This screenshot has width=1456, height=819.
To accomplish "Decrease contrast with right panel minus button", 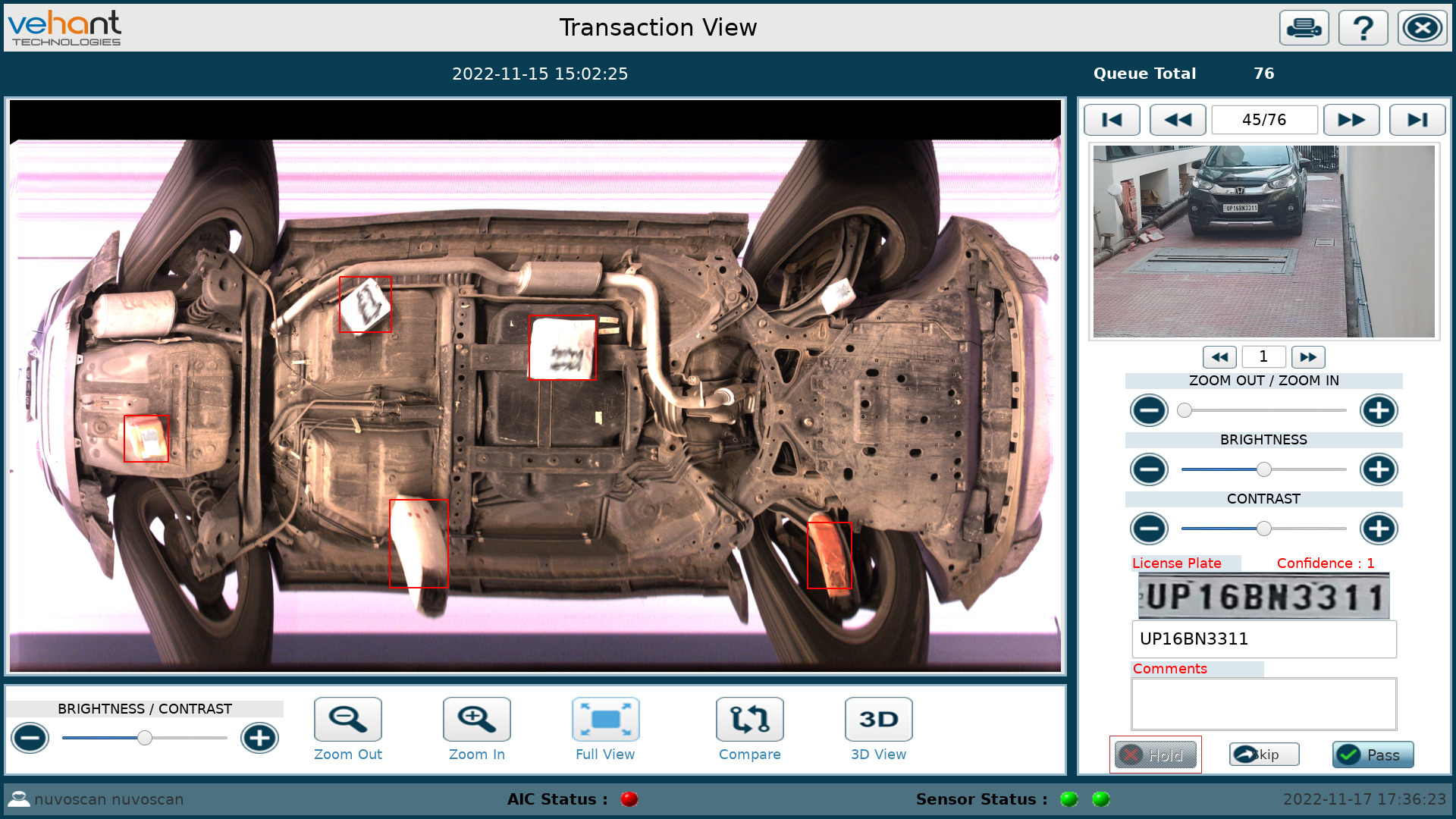I will (1149, 529).
